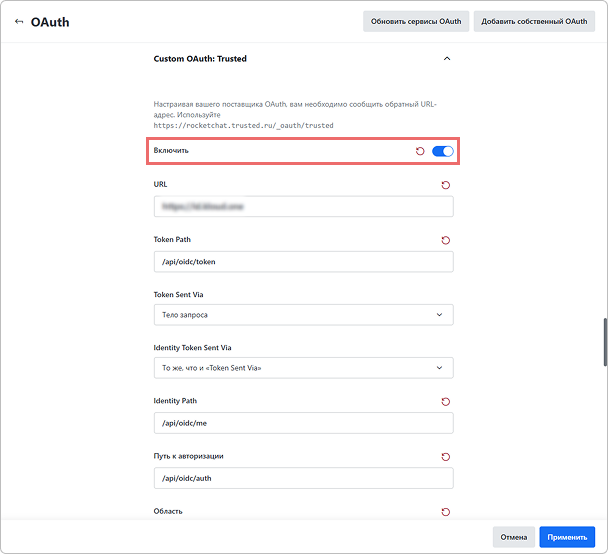Screen dimensions: 608x554
Task: Click Обновить сервисы OAuth button
Action: (416, 21)
